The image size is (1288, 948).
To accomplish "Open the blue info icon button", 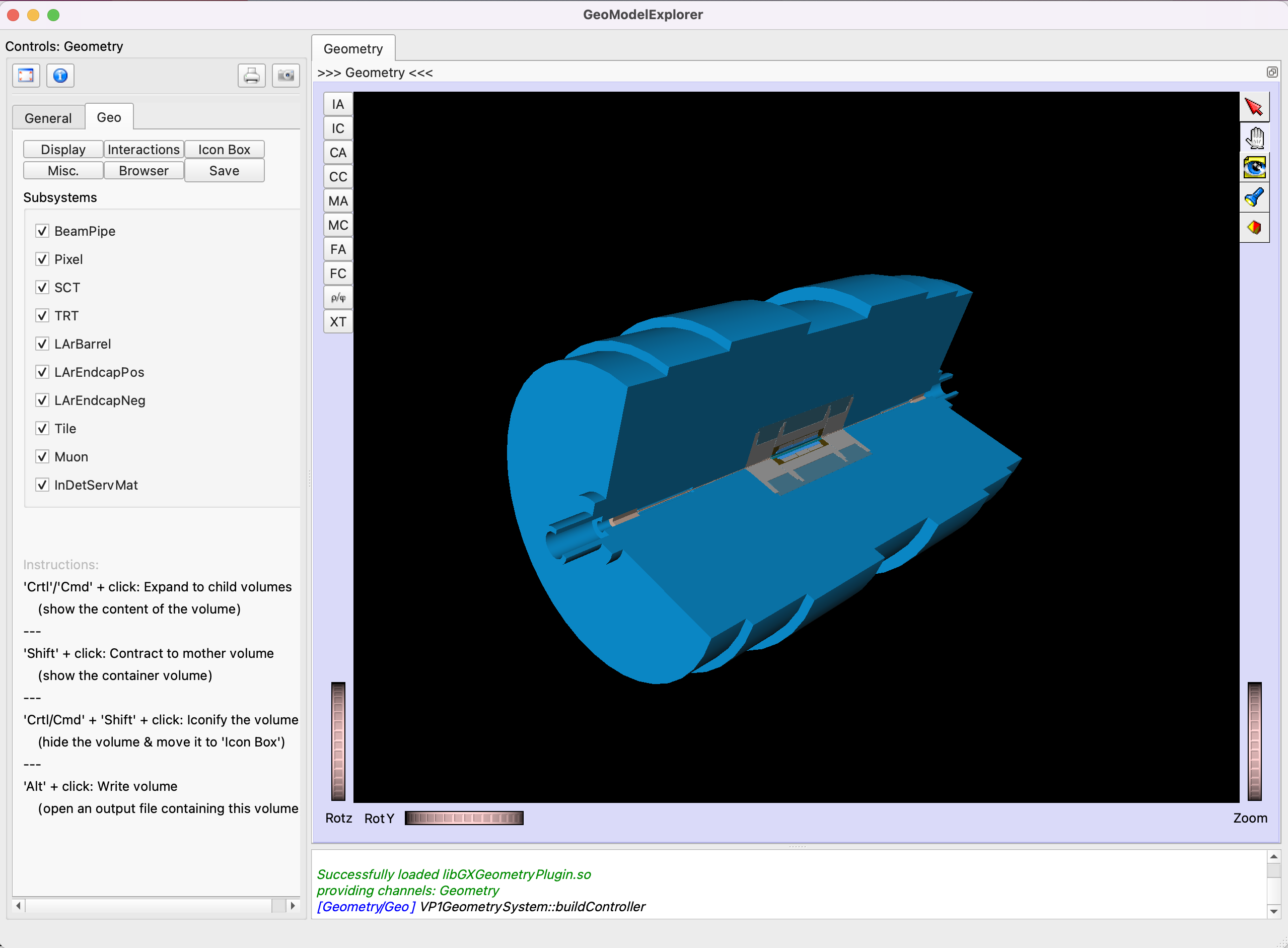I will click(x=60, y=75).
